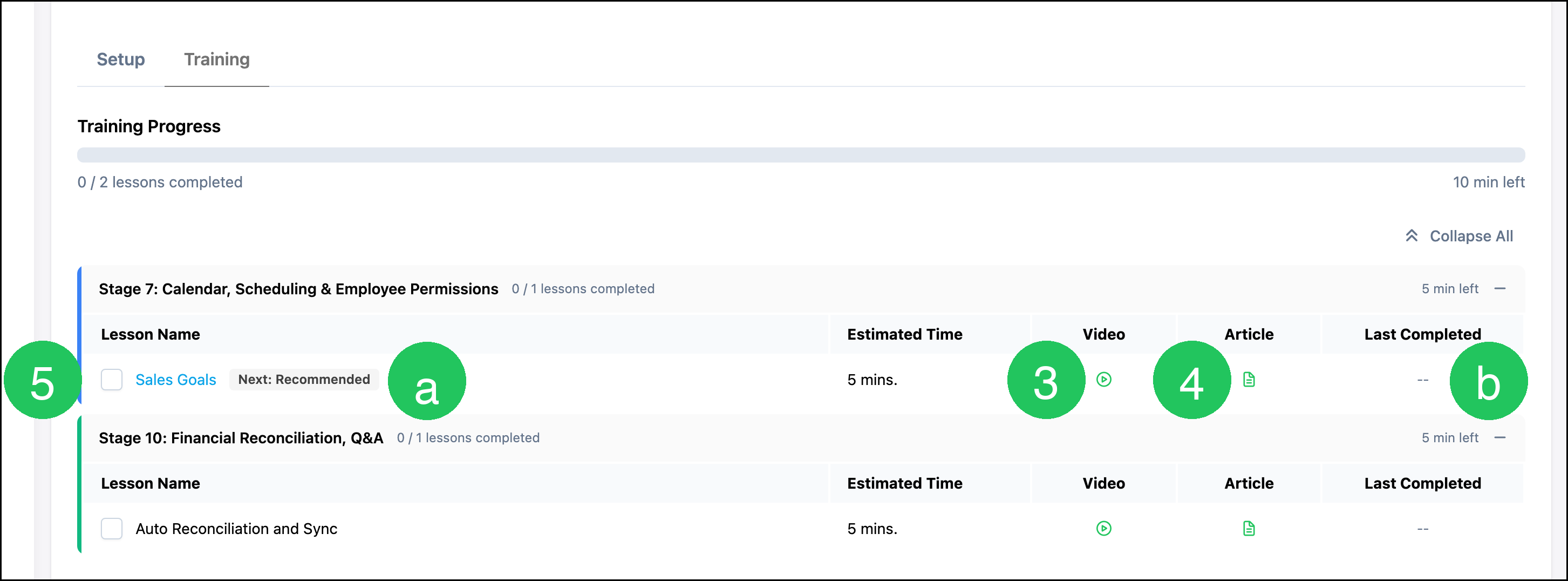This screenshot has height=581, width=1568.
Task: Collapse Stage 10 using the minus icon
Action: (x=1500, y=437)
